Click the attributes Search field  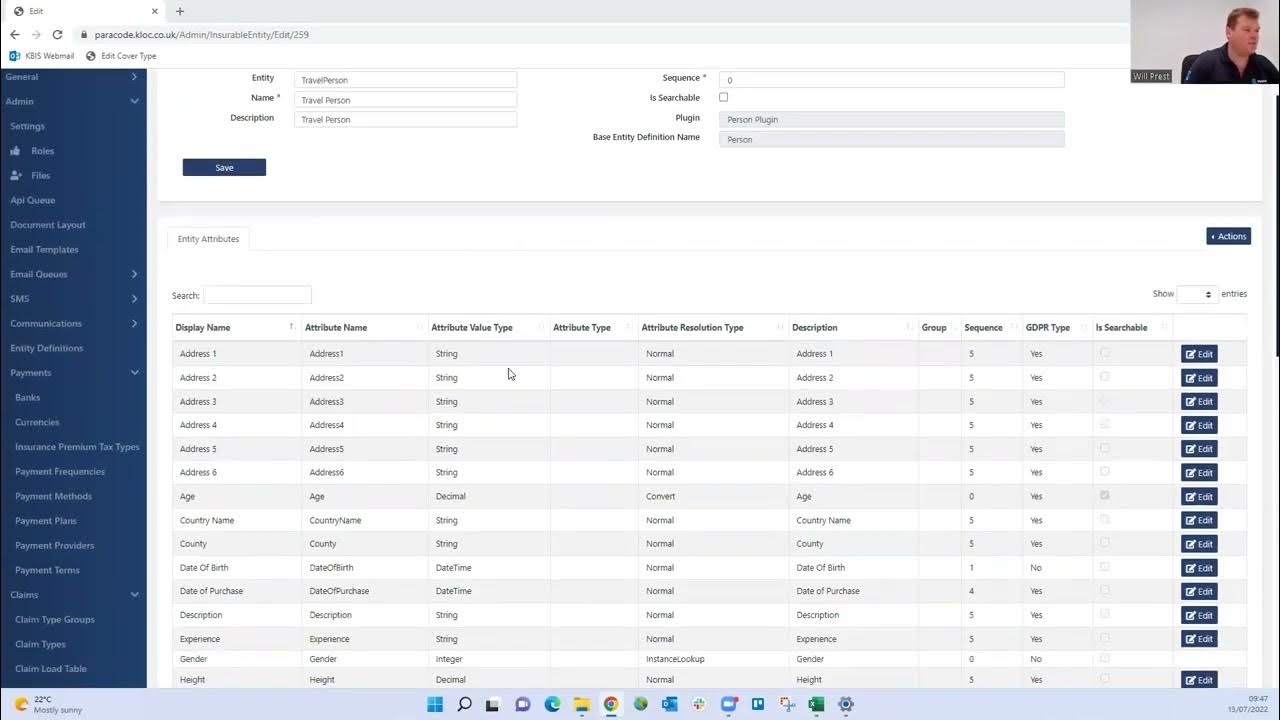coord(258,295)
